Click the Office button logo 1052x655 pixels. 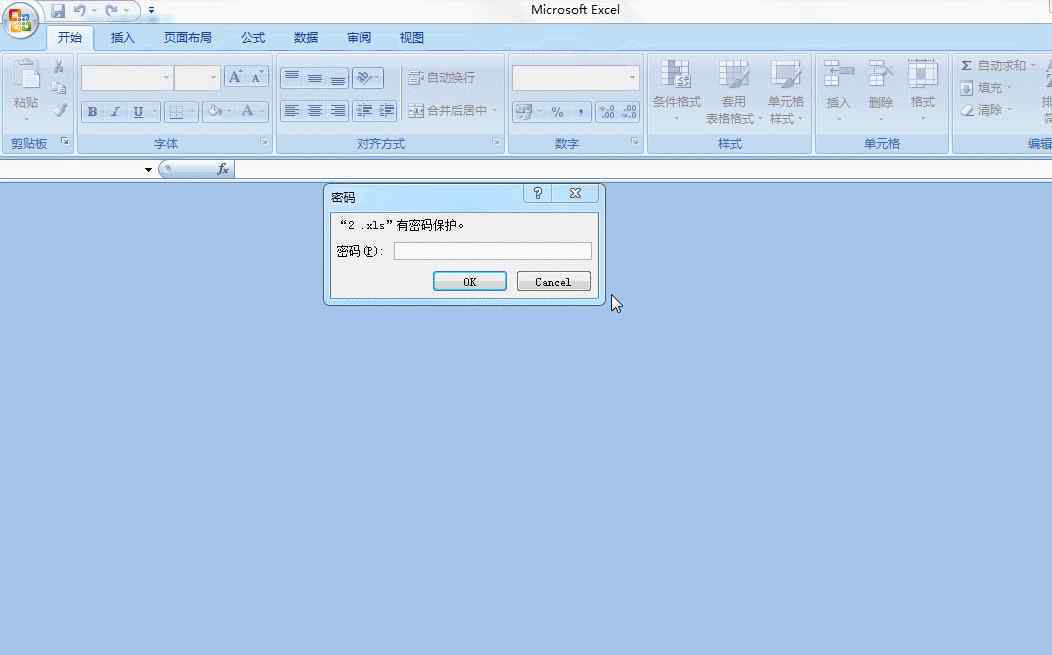20,20
